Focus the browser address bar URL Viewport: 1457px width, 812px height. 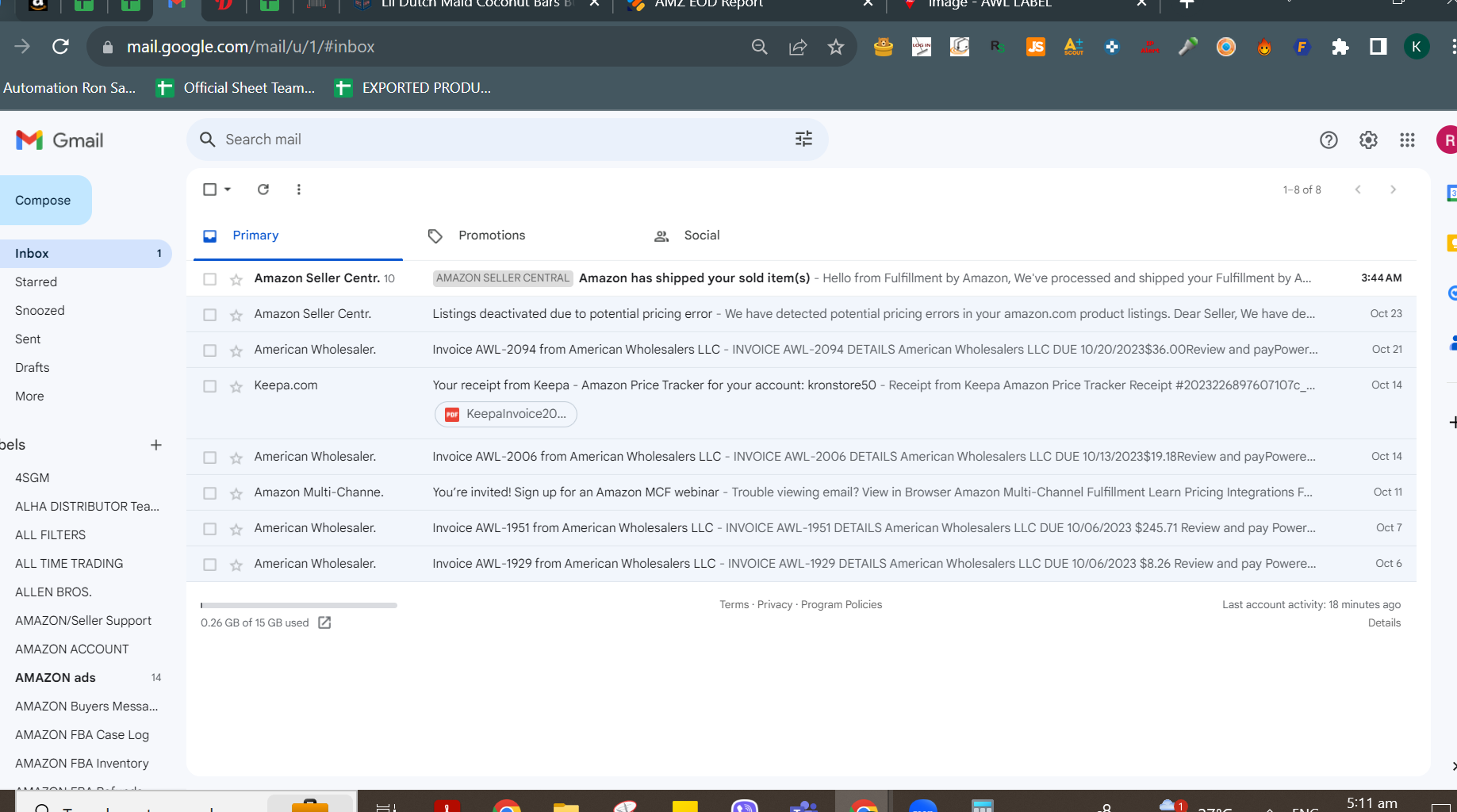click(251, 47)
